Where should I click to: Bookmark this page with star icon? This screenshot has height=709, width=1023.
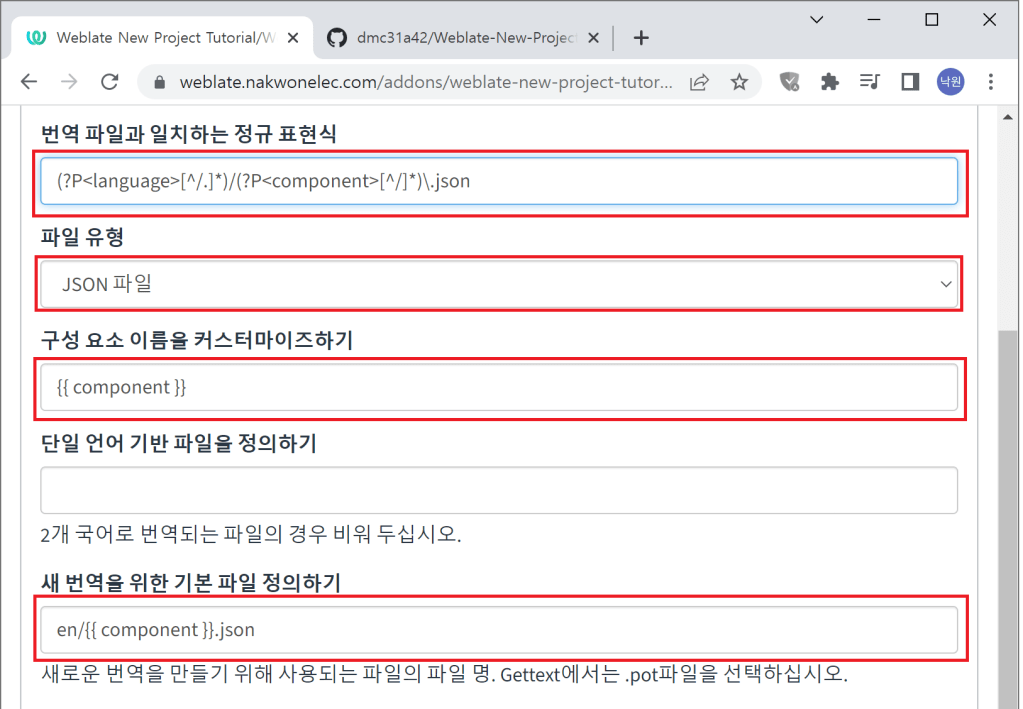[x=739, y=82]
